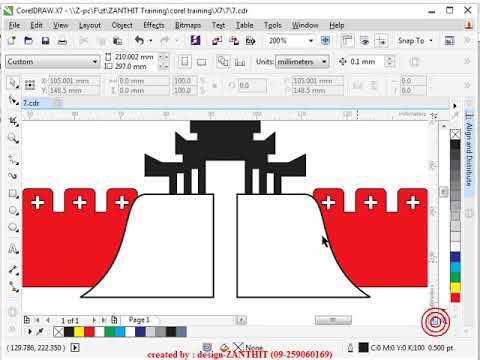Select the Parallel Dimension tool
480x360 pixels.
click(x=13, y=269)
